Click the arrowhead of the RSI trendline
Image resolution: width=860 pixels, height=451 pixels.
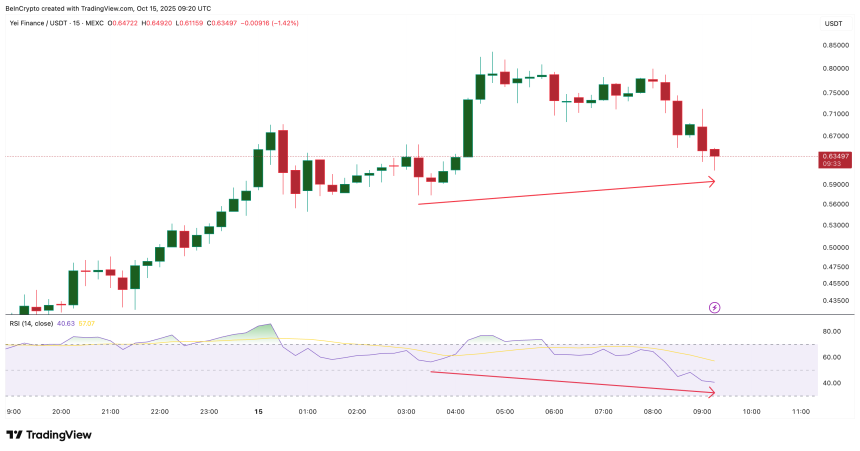711,393
